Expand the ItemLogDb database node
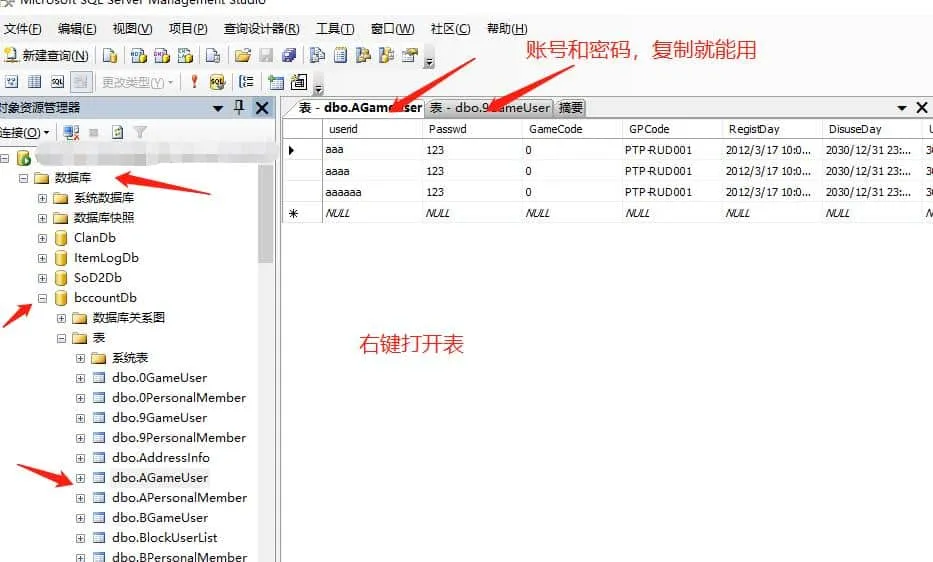The height and width of the screenshot is (562, 933). click(x=42, y=258)
